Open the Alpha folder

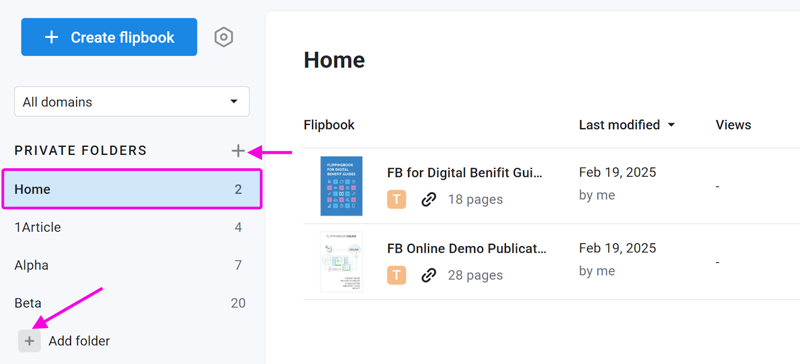132,265
